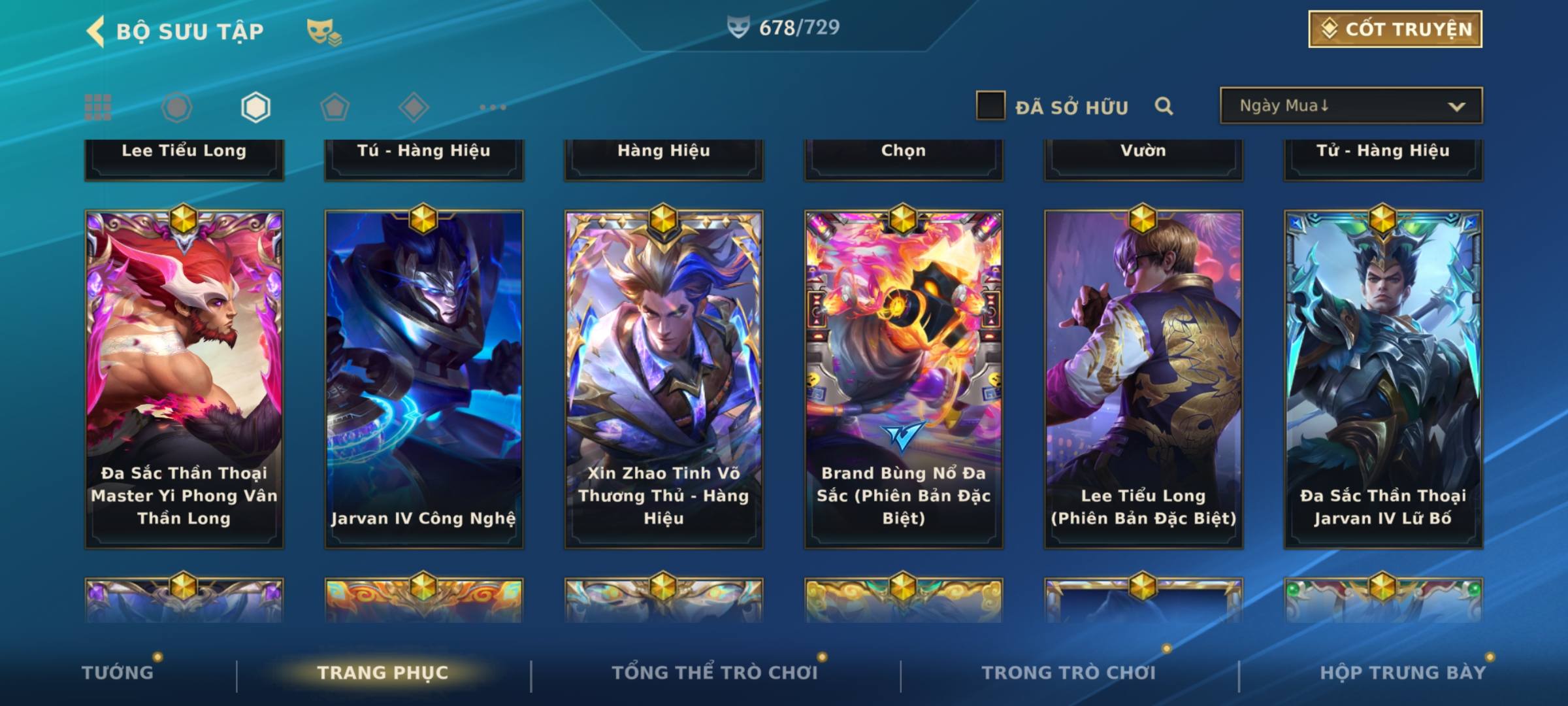Go back using the Bộ Sưu Tập arrow
Screen dimensions: 1568x706
coord(96,31)
